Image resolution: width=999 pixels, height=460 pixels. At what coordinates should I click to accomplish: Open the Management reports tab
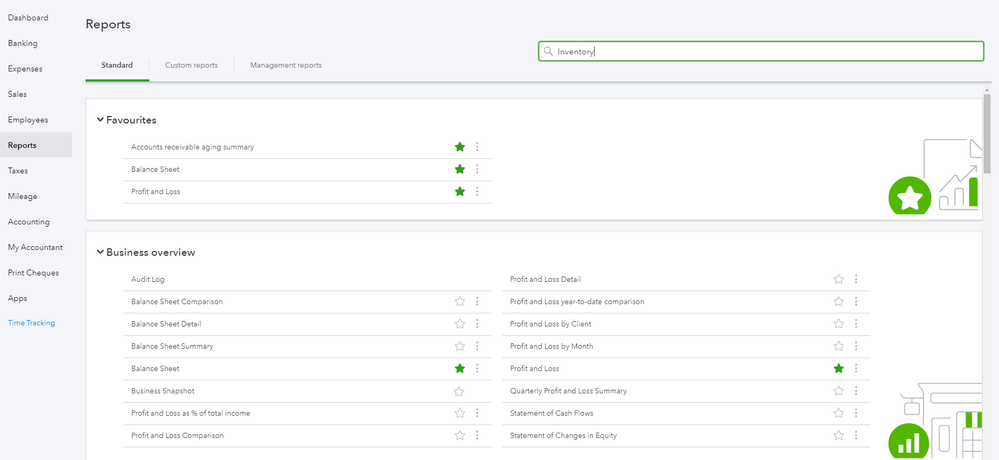coord(286,65)
